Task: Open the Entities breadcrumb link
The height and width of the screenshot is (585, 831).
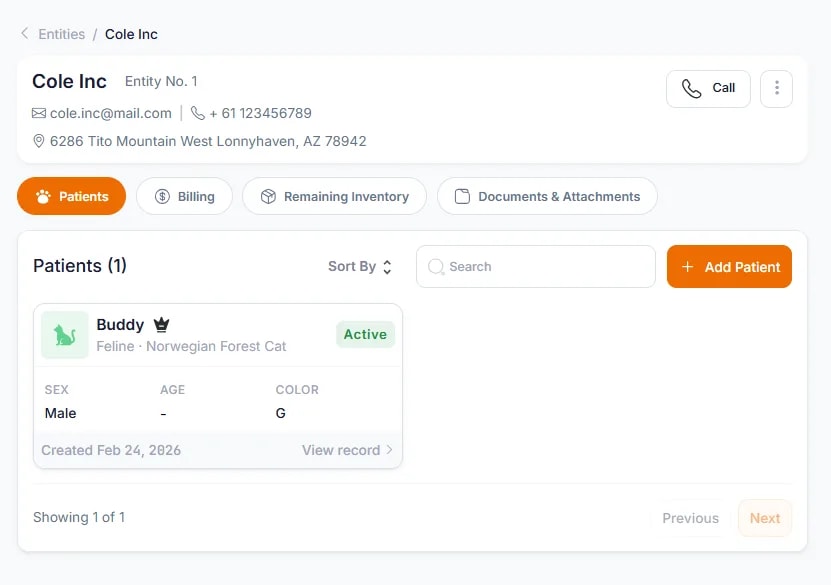Action: 61,34
